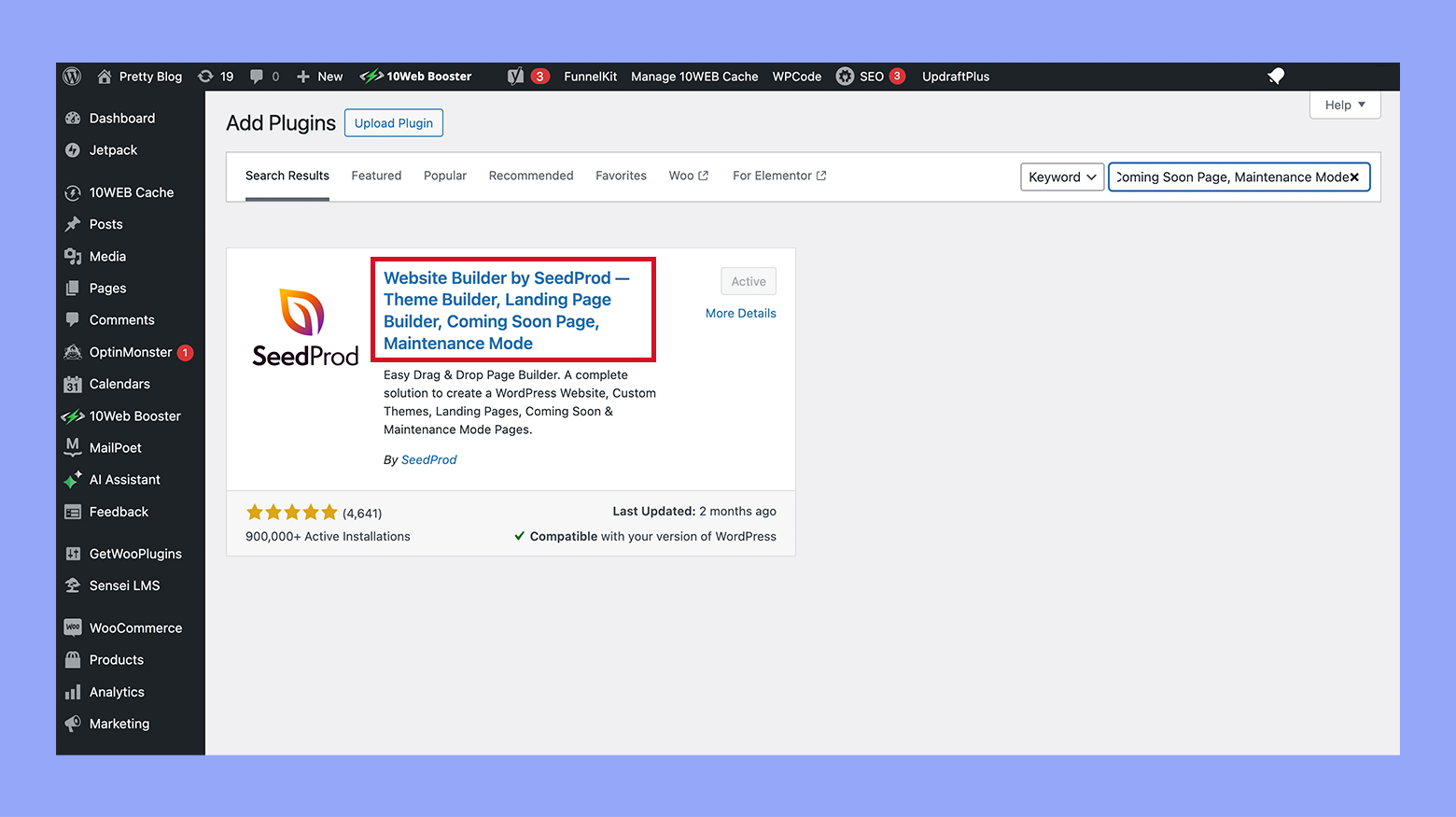Open the For Elementor external tab
Viewport: 1456px width, 817px height.
click(779, 176)
